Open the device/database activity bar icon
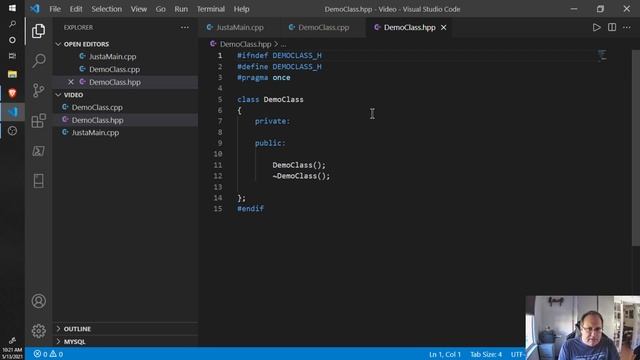Screen dimensions: 640x360 [x=38, y=181]
